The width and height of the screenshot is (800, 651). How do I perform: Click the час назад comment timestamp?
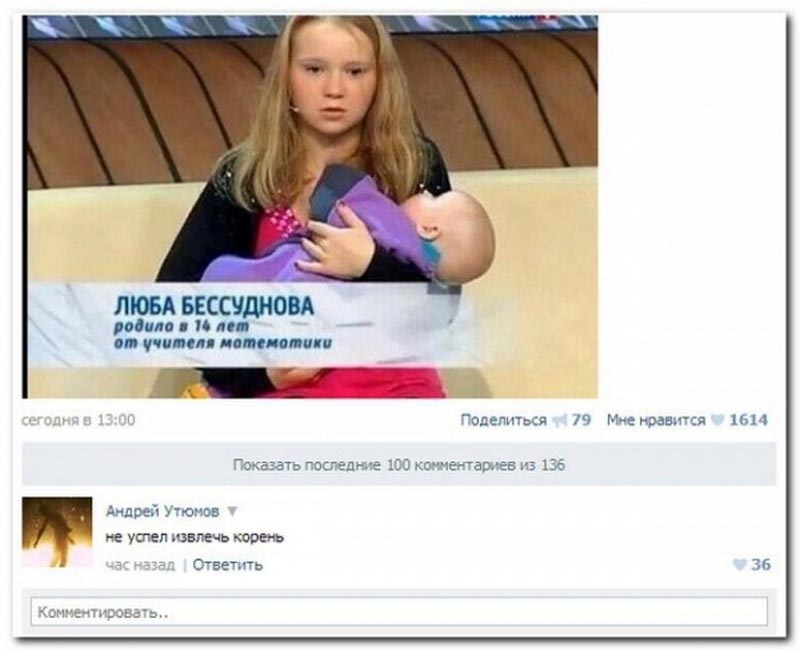click(140, 565)
